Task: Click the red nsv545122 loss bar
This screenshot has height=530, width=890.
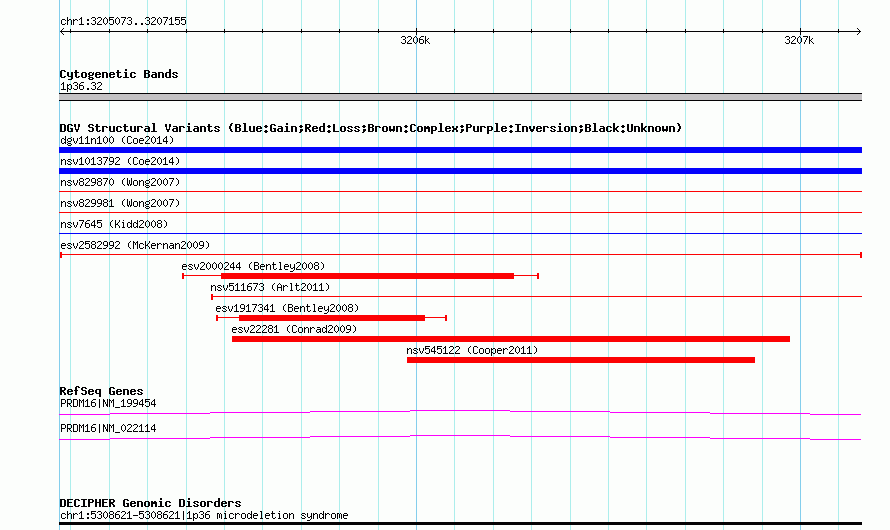Action: tap(581, 360)
